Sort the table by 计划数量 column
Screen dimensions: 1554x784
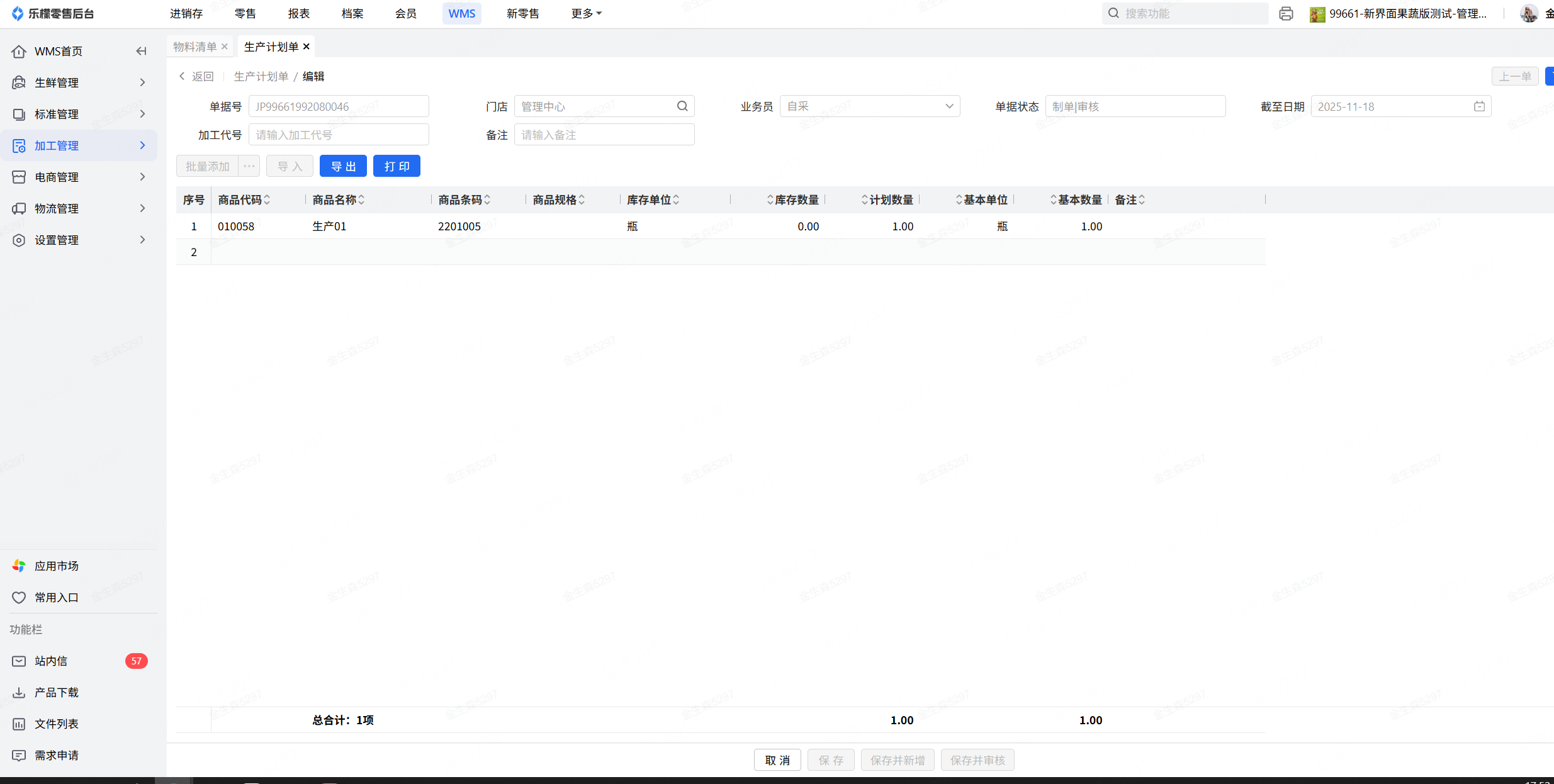(x=865, y=199)
